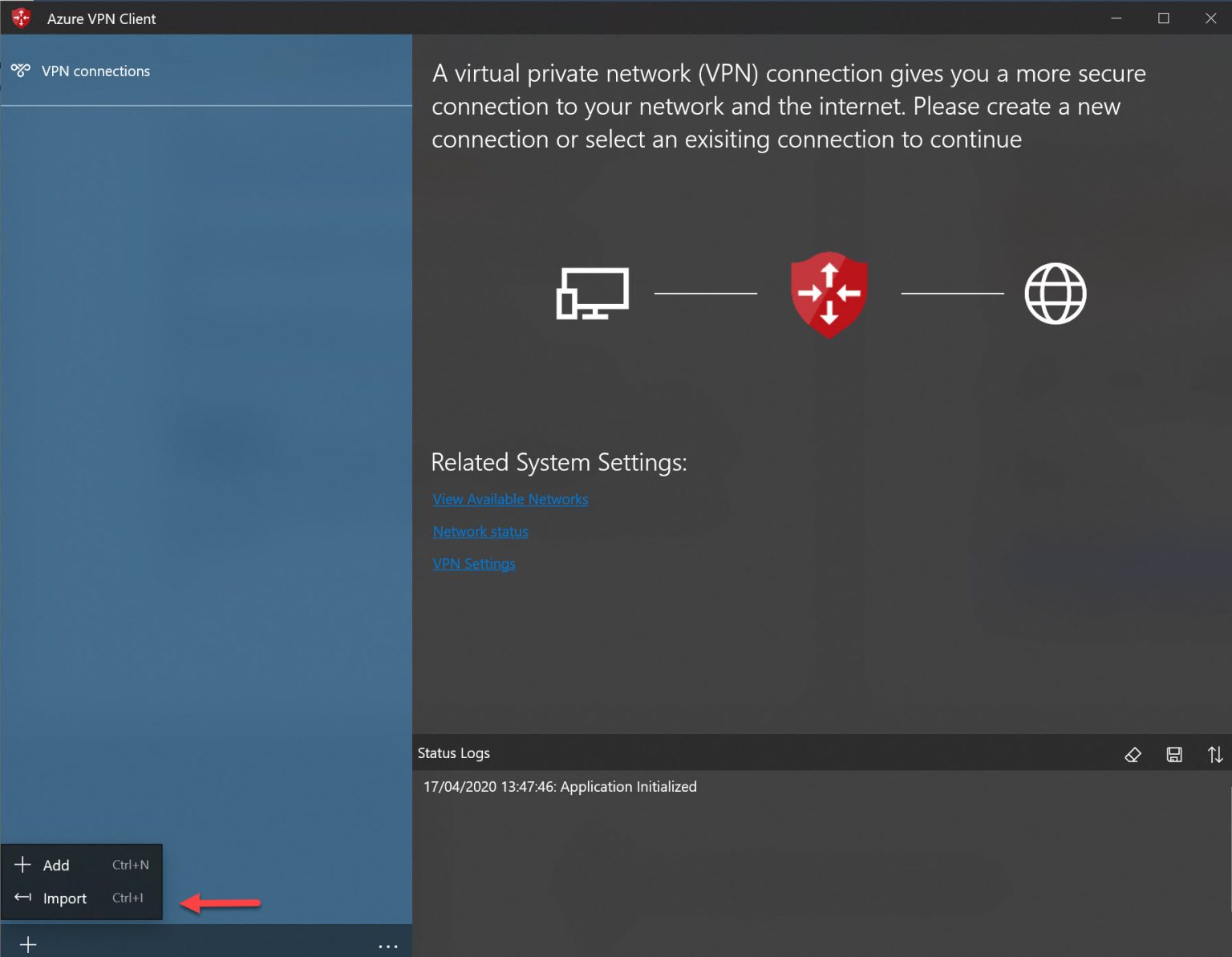Image resolution: width=1232 pixels, height=957 pixels.
Task: Select the Application Initialized log entry
Action: (x=559, y=786)
